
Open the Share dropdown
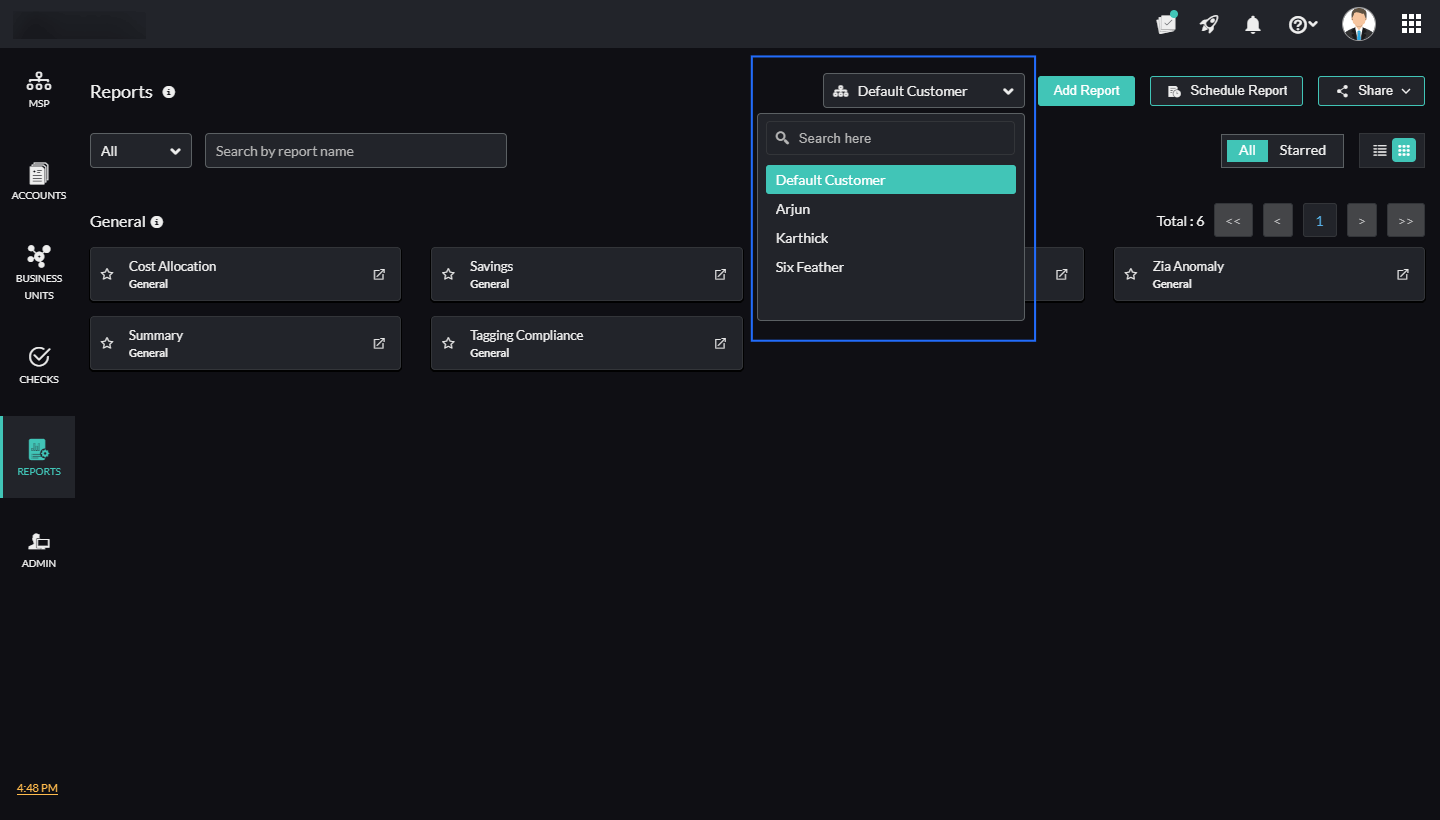1371,91
